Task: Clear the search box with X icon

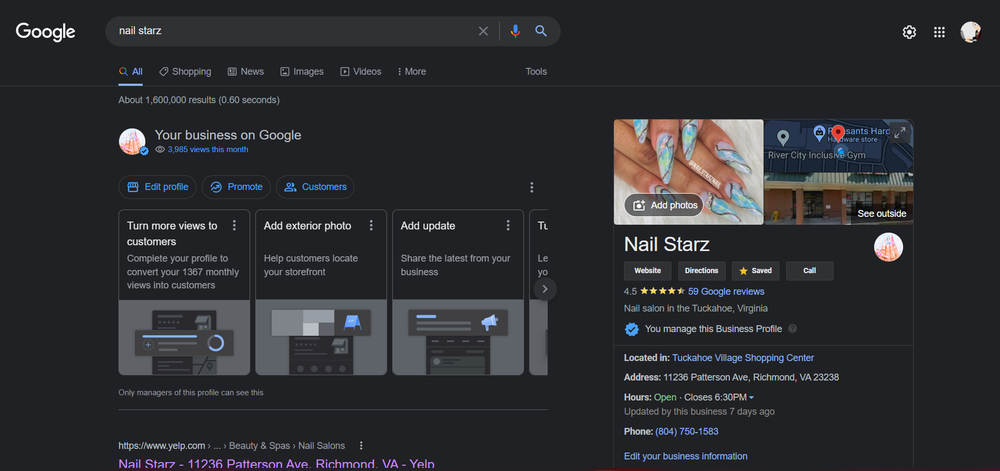Action: point(483,31)
